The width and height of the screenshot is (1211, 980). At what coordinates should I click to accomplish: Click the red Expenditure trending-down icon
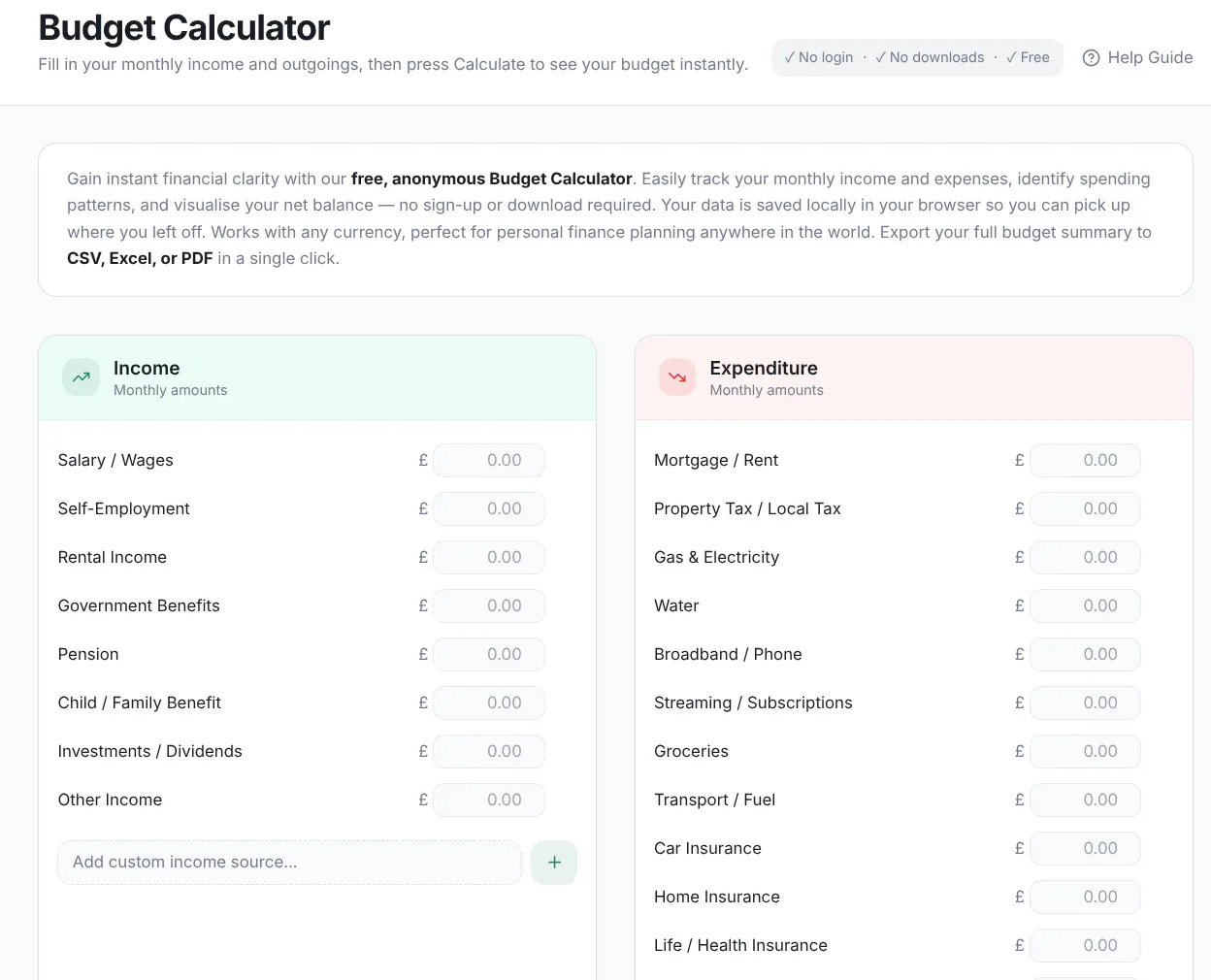click(677, 377)
